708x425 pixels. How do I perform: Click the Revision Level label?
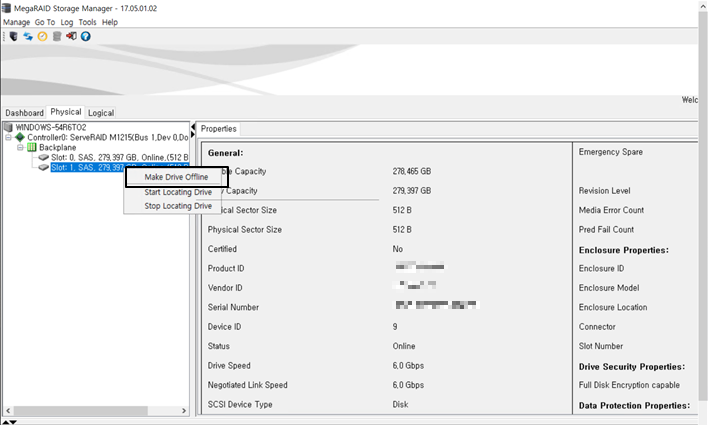[x=604, y=191]
